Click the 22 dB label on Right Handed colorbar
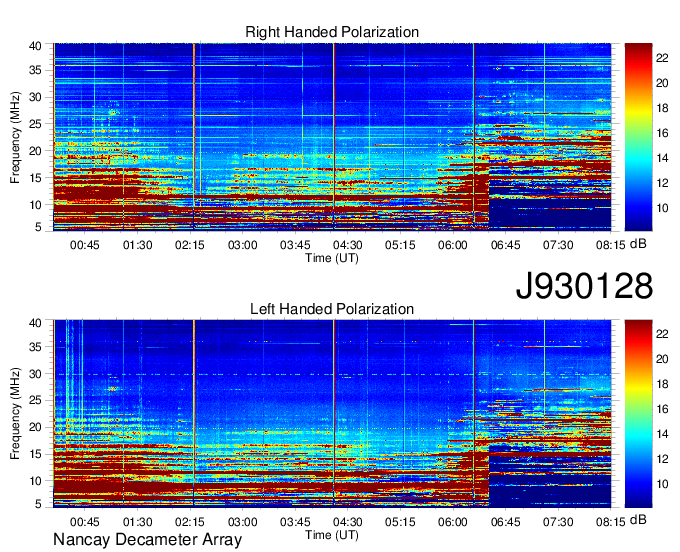Image resolution: width=680 pixels, height=552 pixels. [x=662, y=58]
